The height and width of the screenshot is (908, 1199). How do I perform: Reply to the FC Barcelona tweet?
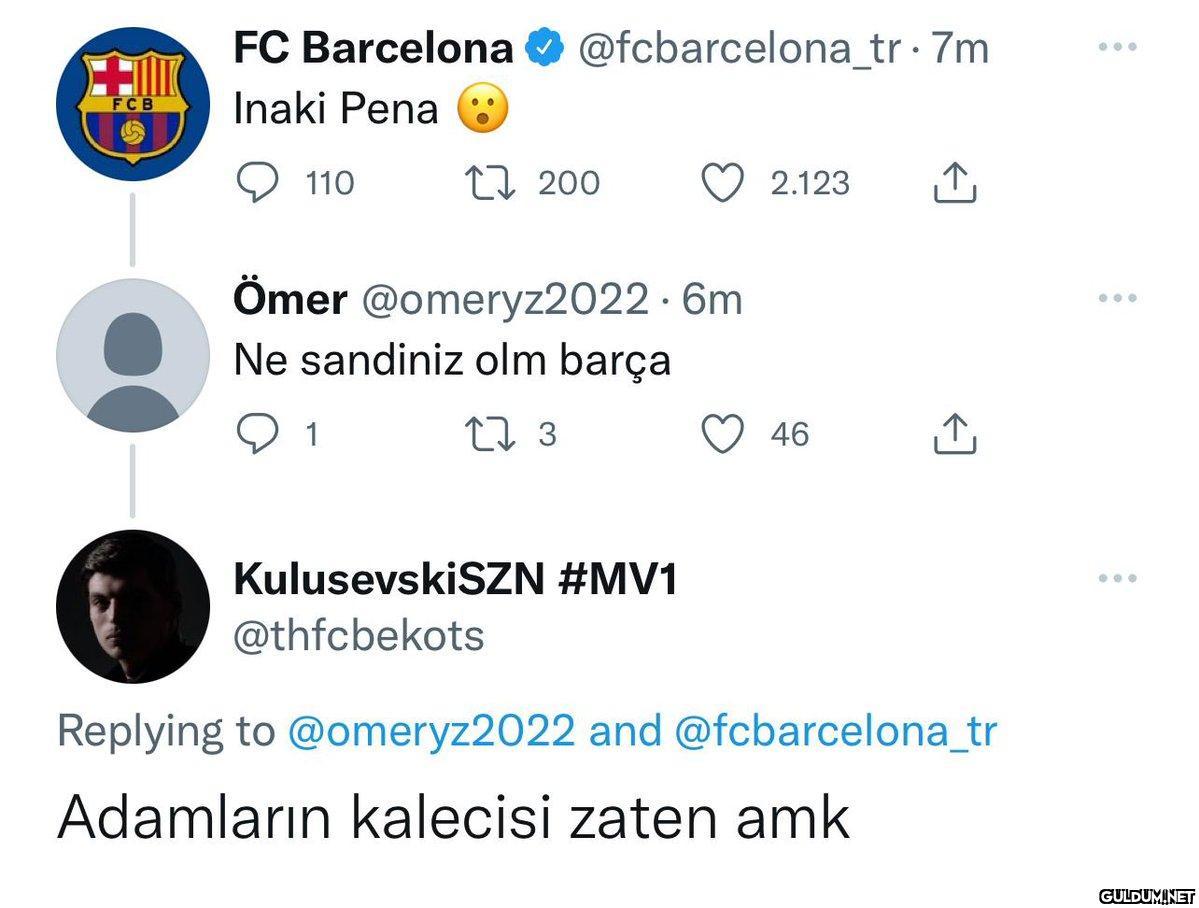pyautogui.click(x=257, y=183)
